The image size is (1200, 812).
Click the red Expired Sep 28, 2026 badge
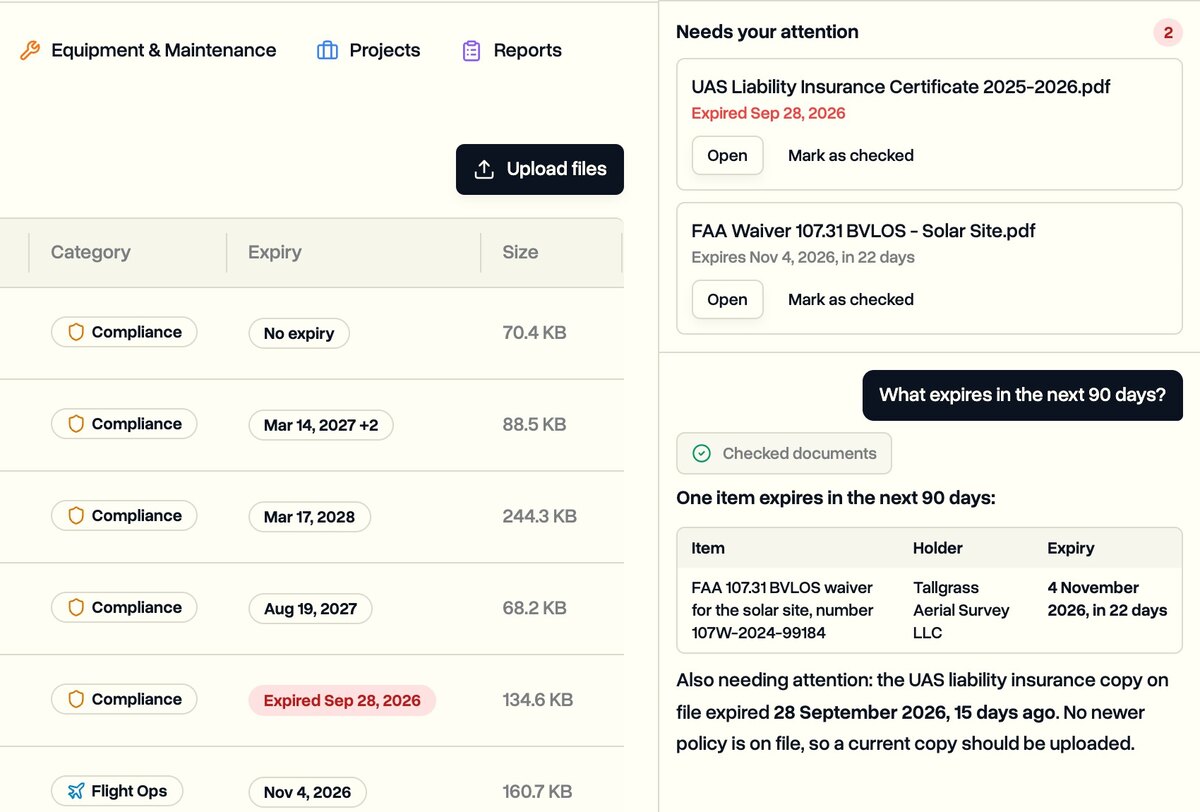coord(342,700)
